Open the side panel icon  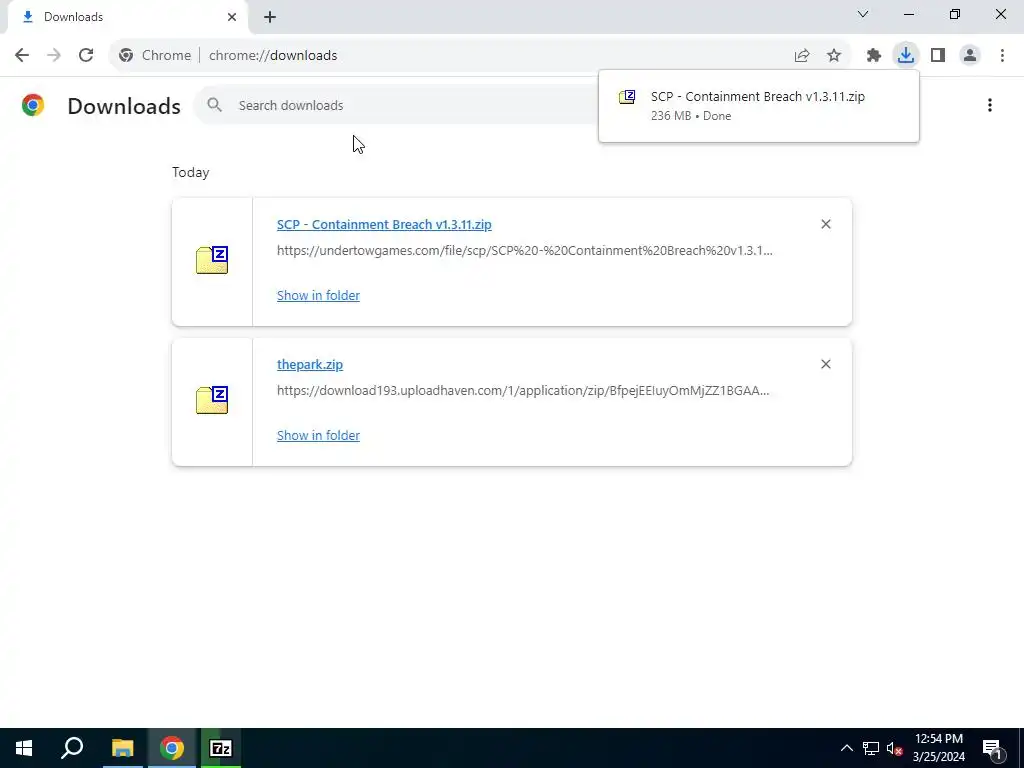point(938,56)
